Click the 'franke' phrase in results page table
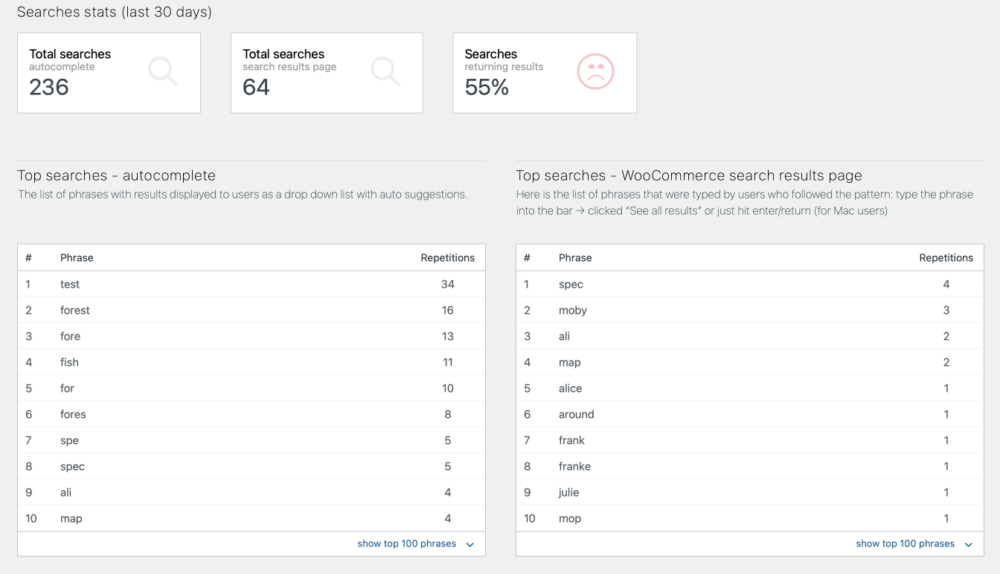Screen dimensions: 1000x574 click(574, 466)
